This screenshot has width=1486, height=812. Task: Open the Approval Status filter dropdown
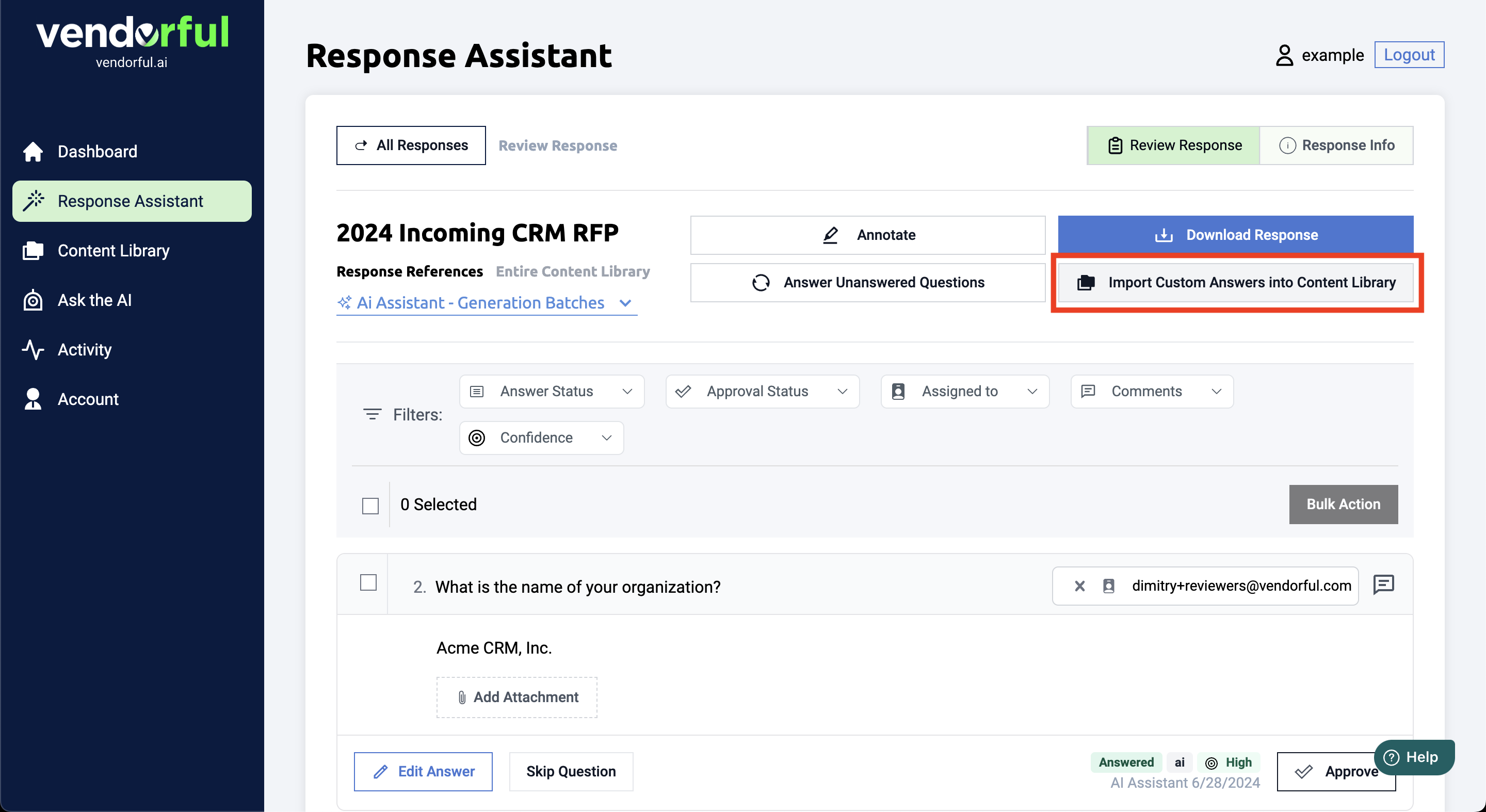[x=762, y=392]
